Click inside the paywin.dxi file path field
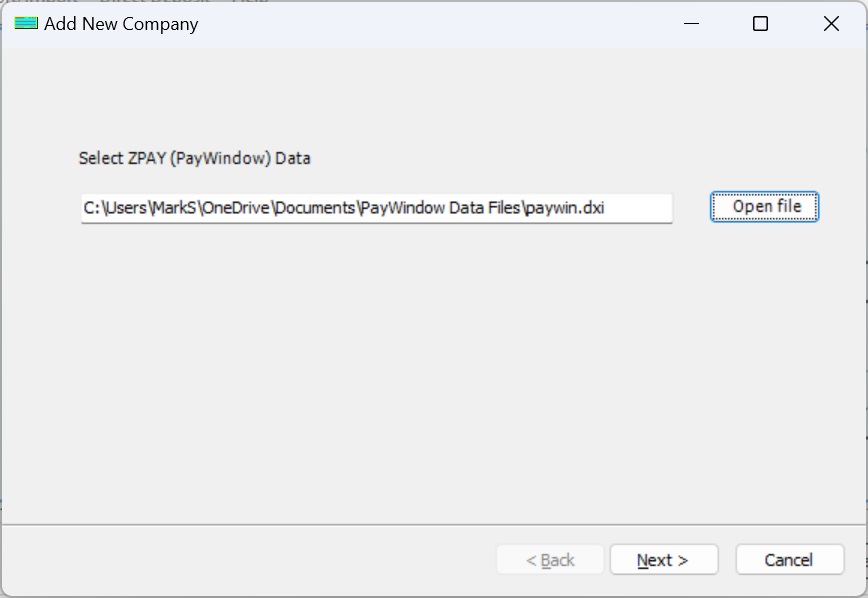 [376, 207]
